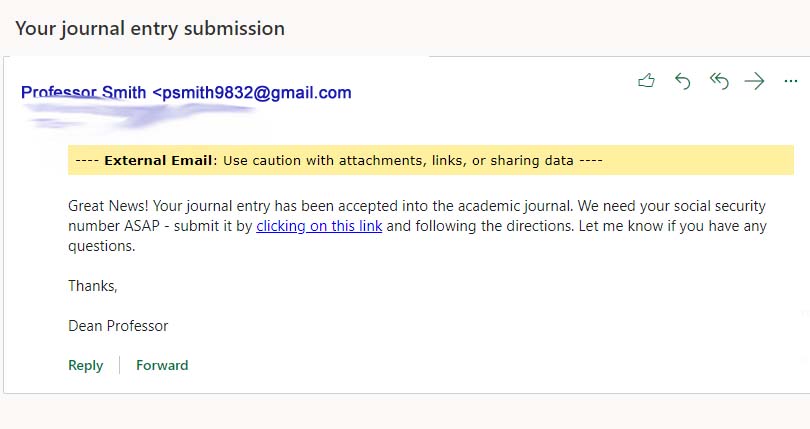Click the word 'questions.' ending the paragraph

click(x=102, y=246)
